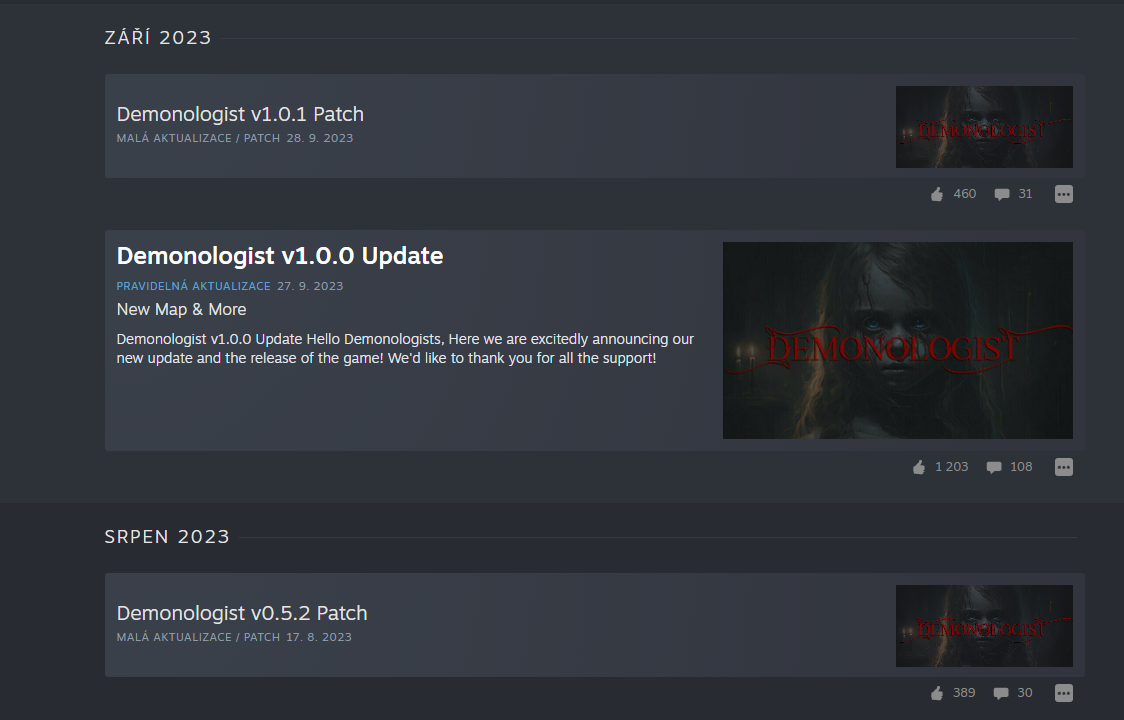Open comments on the v1.0.1 Patch post
Viewport: 1124px width, 720px height.
click(x=1002, y=194)
